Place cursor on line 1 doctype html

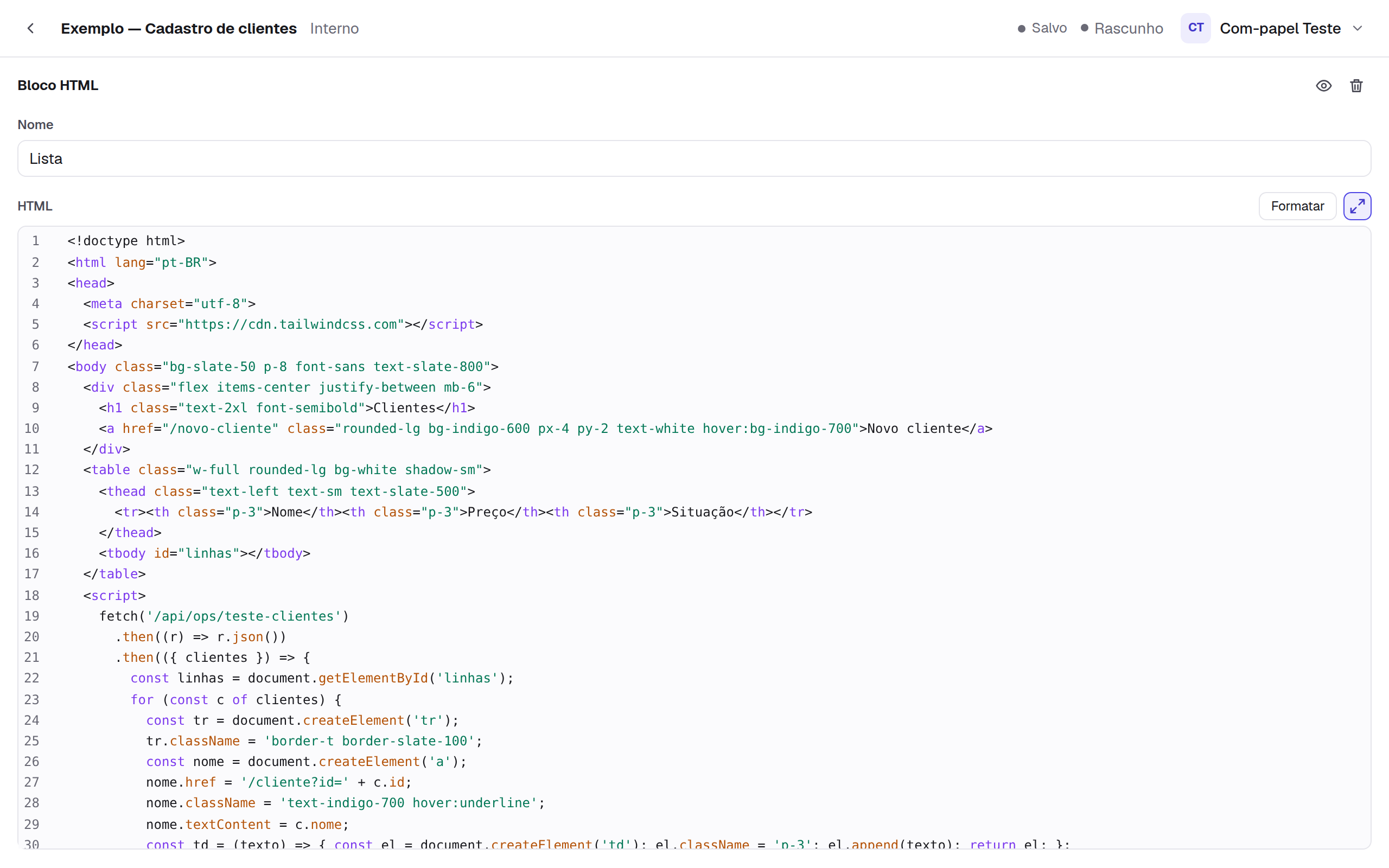point(126,240)
